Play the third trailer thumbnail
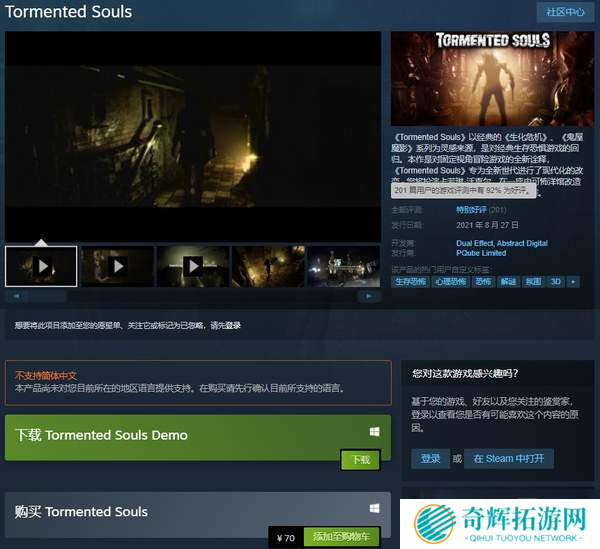The image size is (600, 549). 193,266
